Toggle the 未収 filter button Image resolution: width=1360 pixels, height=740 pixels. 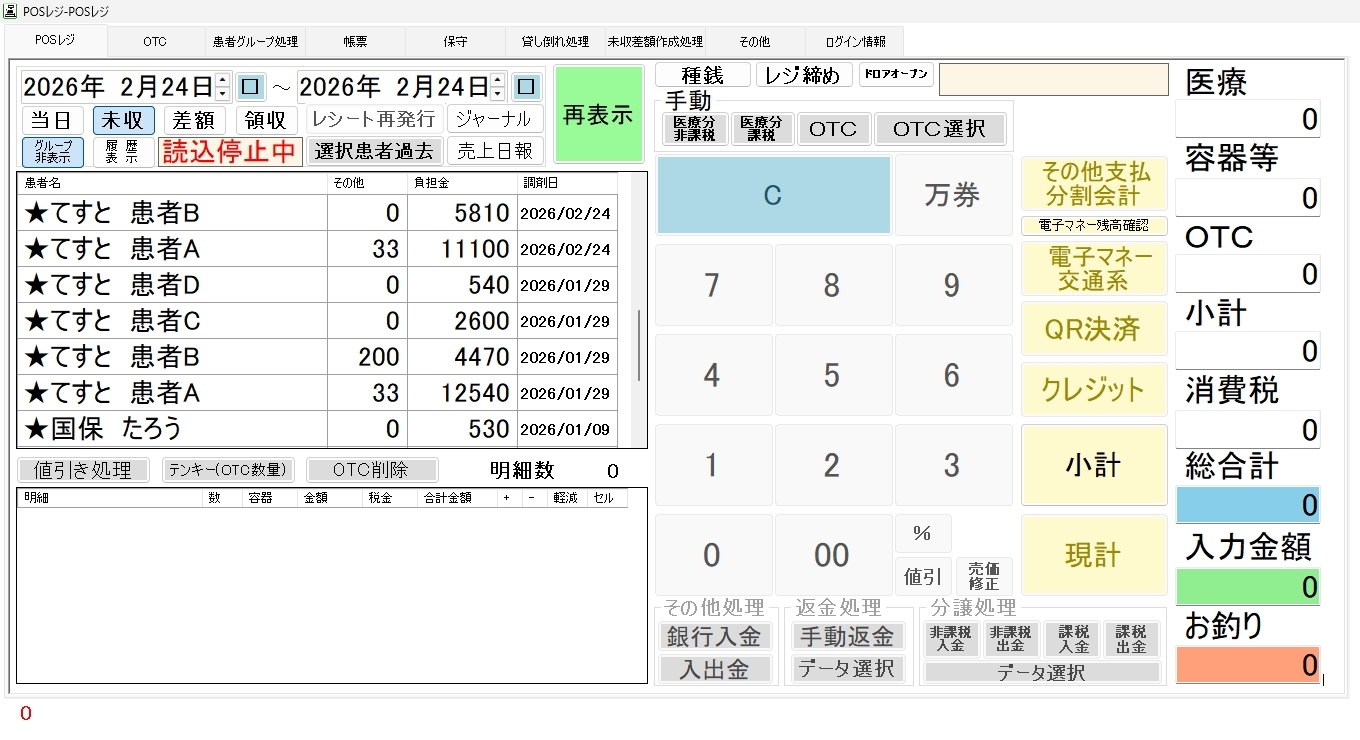[x=124, y=120]
